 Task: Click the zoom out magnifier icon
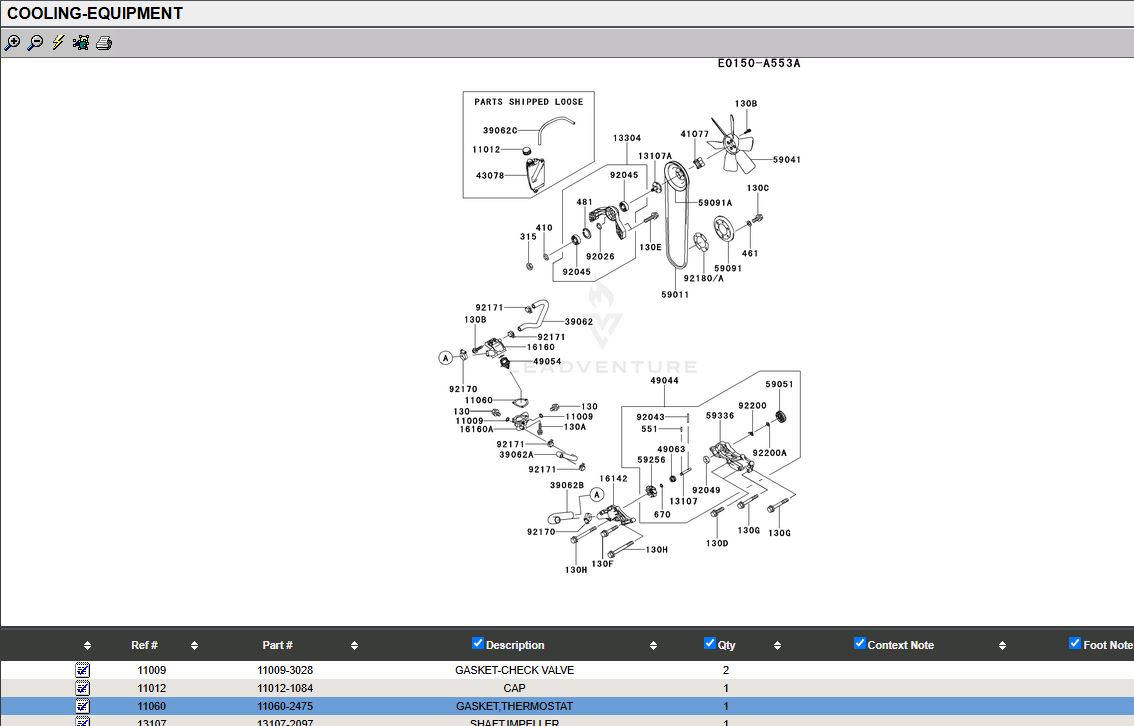35,43
